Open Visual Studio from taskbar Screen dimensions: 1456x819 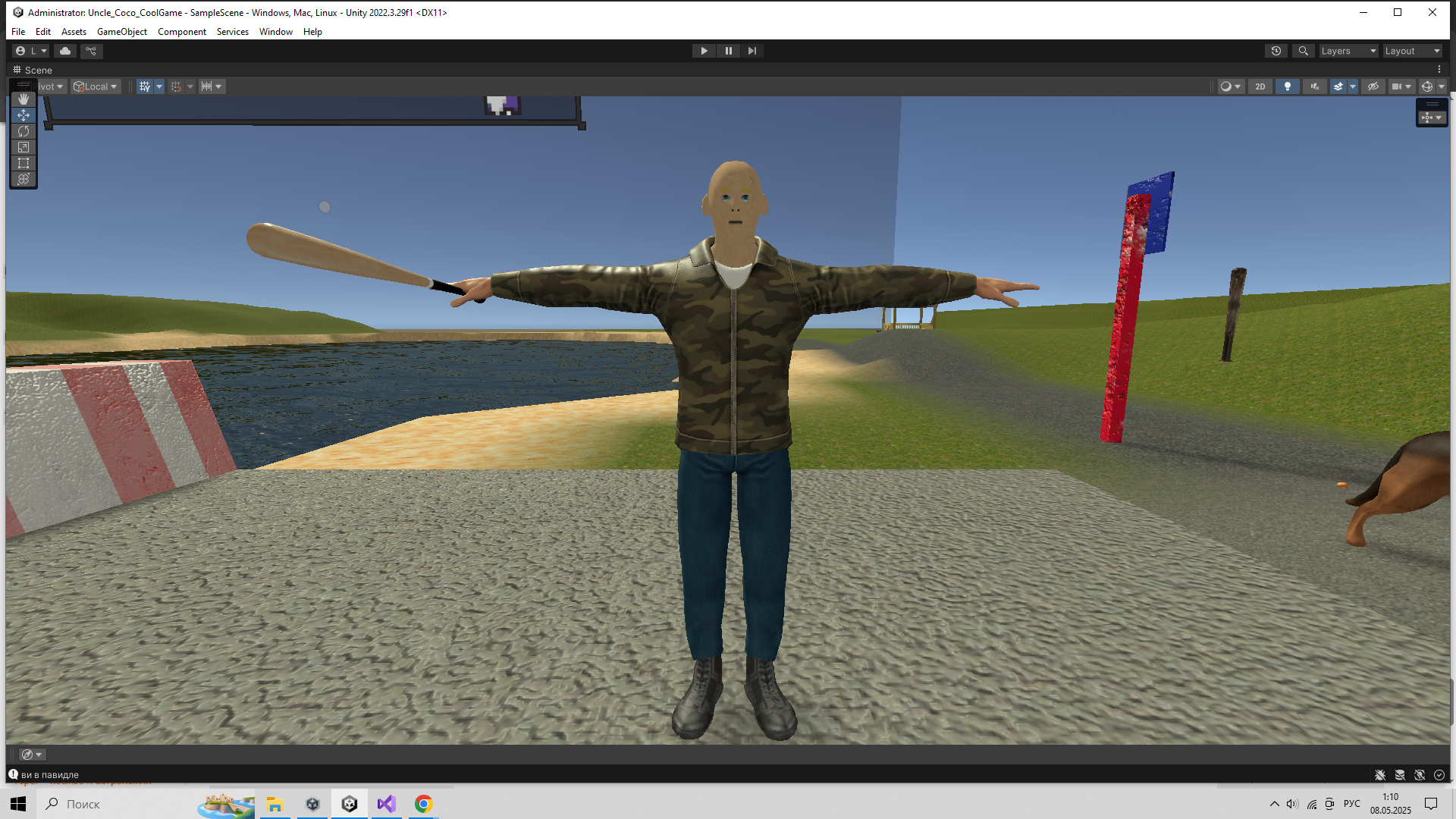pos(386,804)
